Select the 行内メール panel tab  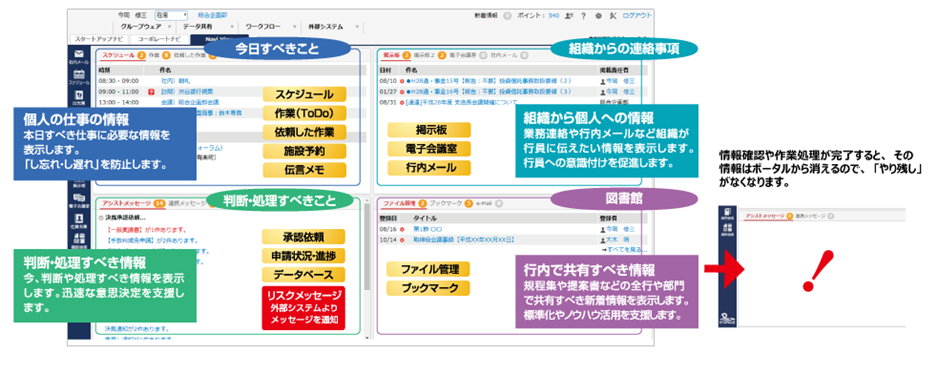[504, 55]
